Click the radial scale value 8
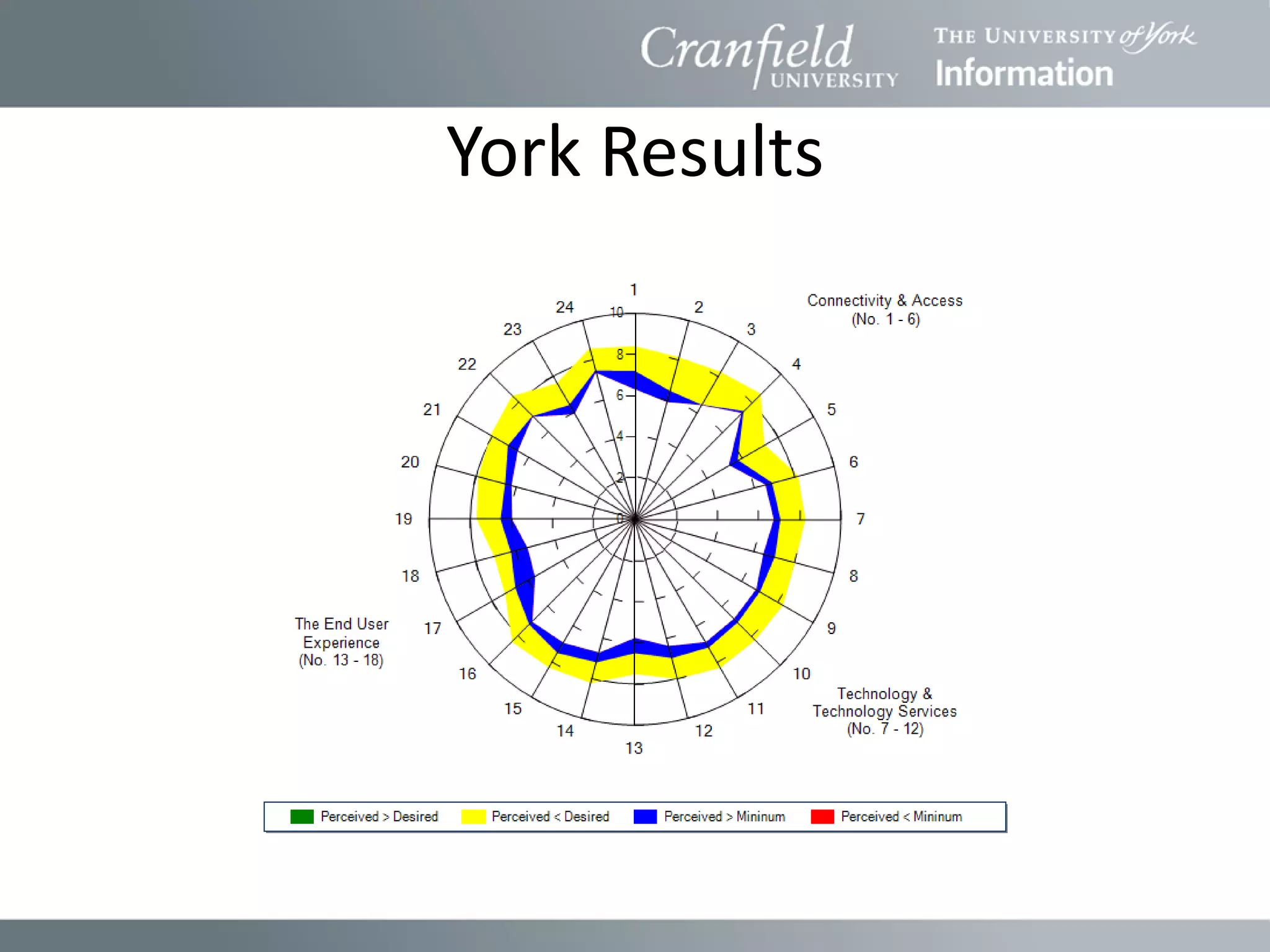This screenshot has height=952, width=1270. point(620,355)
